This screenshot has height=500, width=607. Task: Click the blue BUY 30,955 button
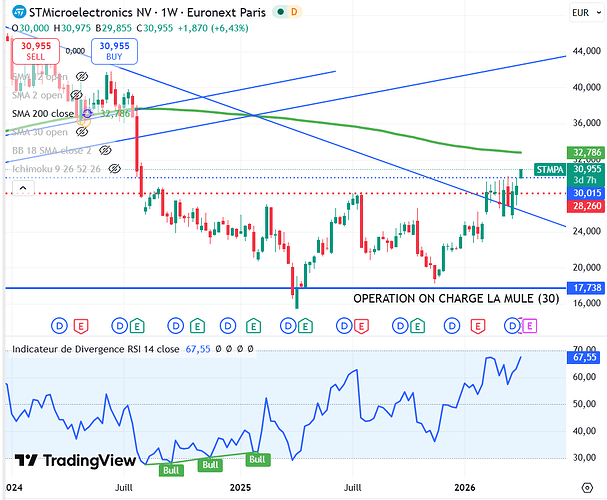point(114,51)
